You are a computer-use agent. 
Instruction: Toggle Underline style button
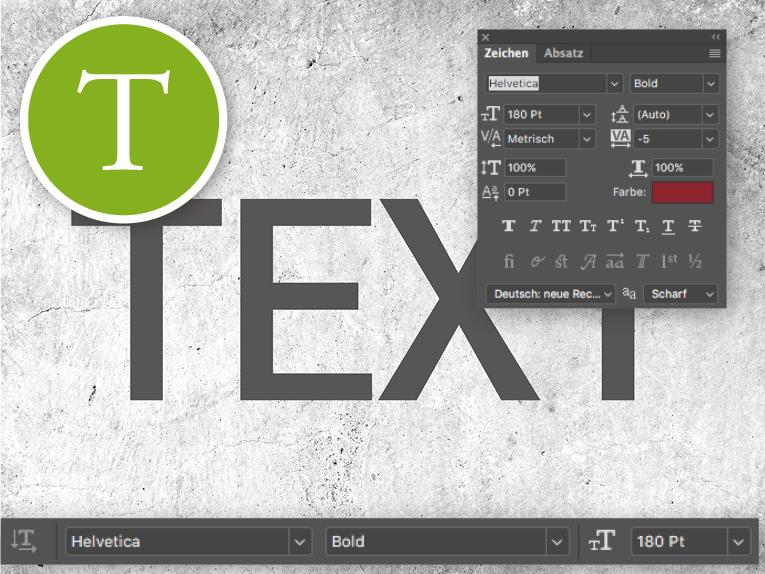coord(668,226)
